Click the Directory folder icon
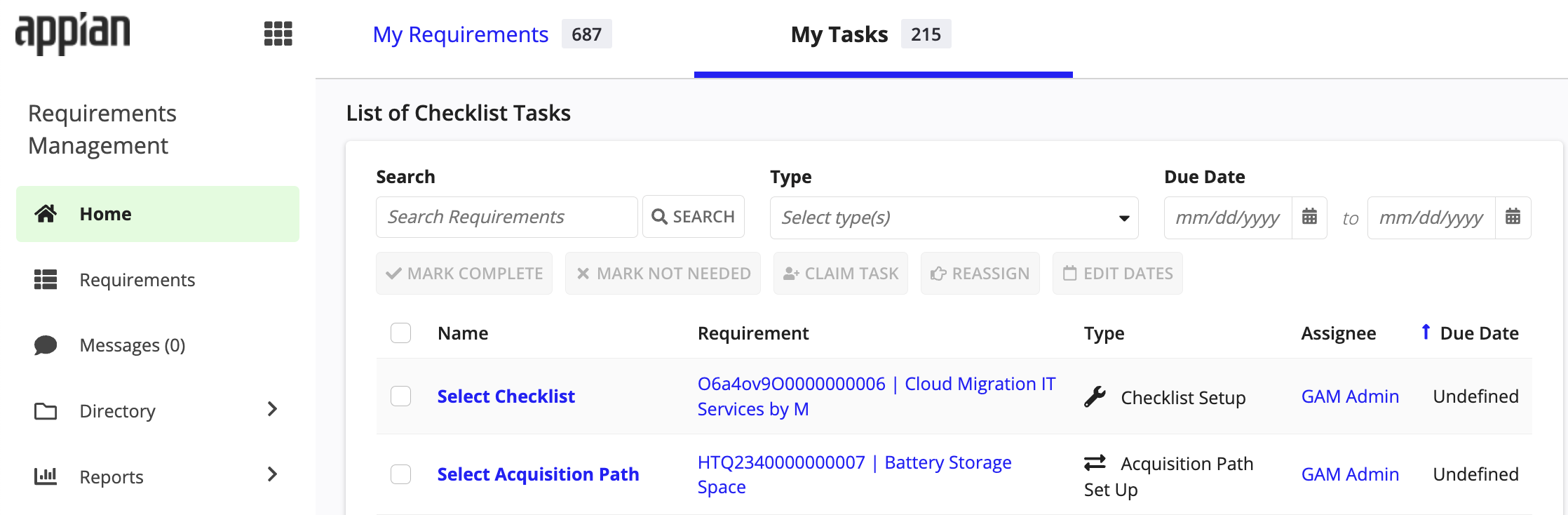Viewport: 1568px width, 515px height. [46, 411]
